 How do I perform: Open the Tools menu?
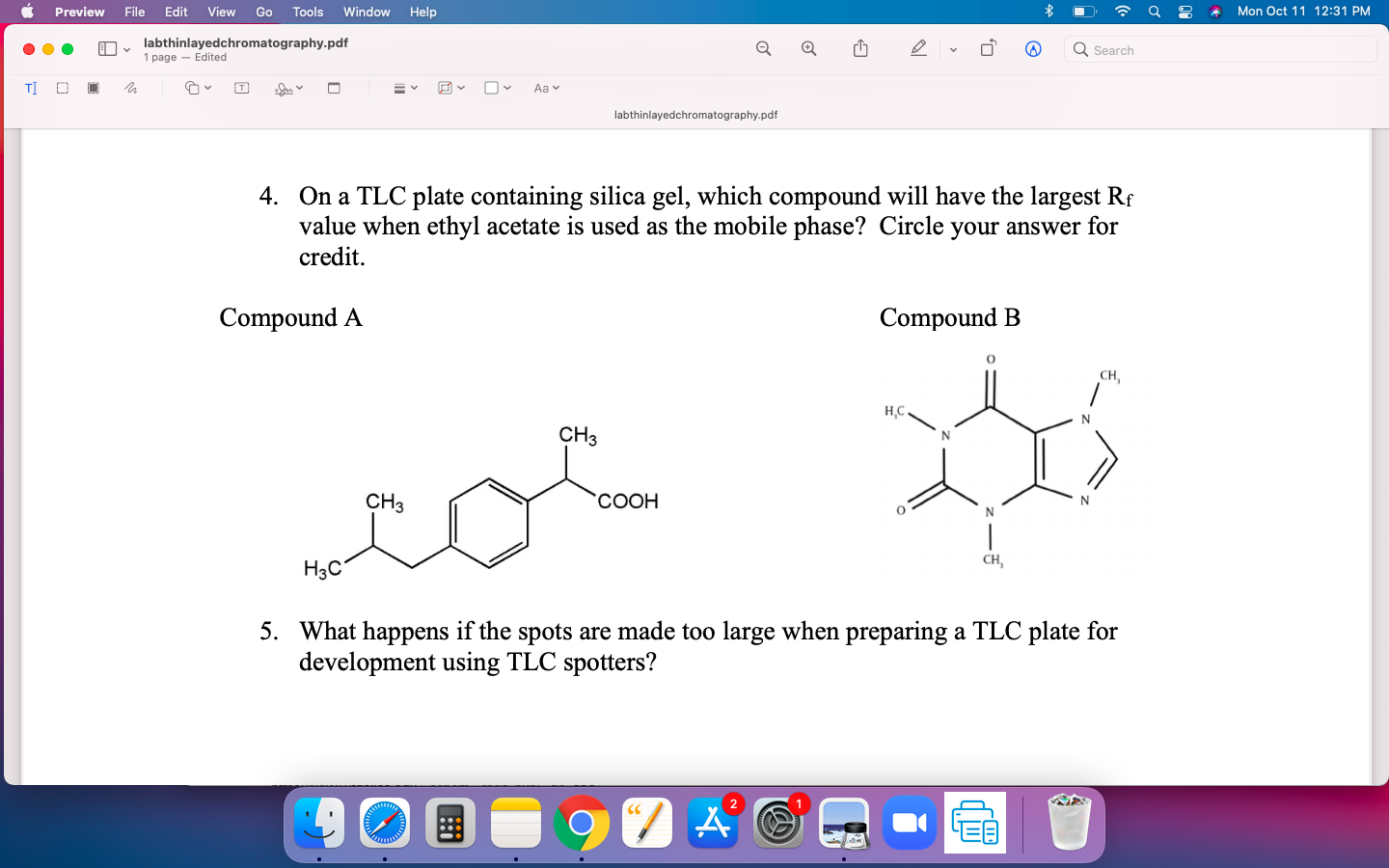[307, 12]
